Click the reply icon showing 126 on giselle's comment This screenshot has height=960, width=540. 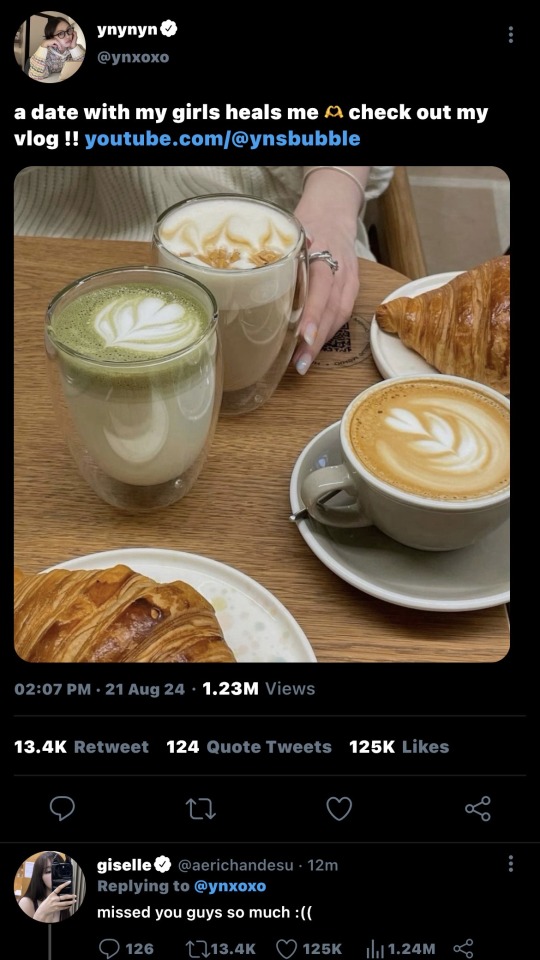pos(126,948)
